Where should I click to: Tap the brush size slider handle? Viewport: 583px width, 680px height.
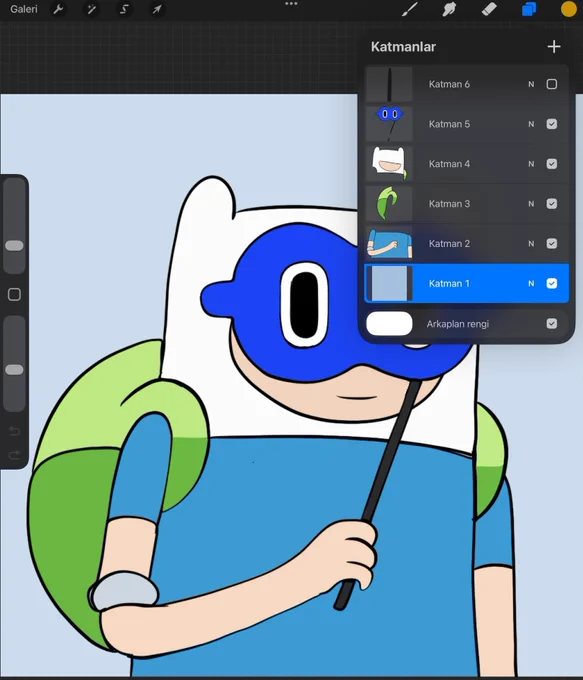(14, 246)
